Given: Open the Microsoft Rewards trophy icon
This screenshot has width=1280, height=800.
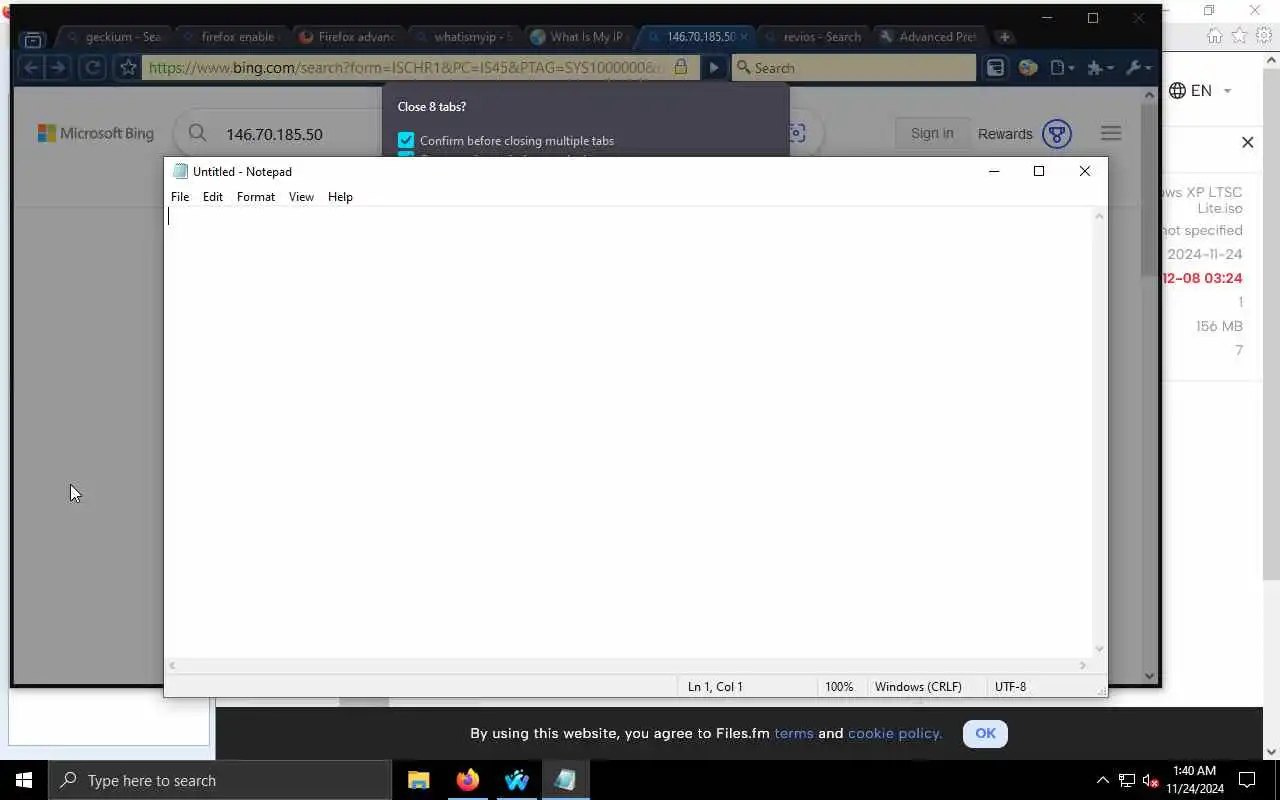Looking at the screenshot, I should (x=1057, y=133).
